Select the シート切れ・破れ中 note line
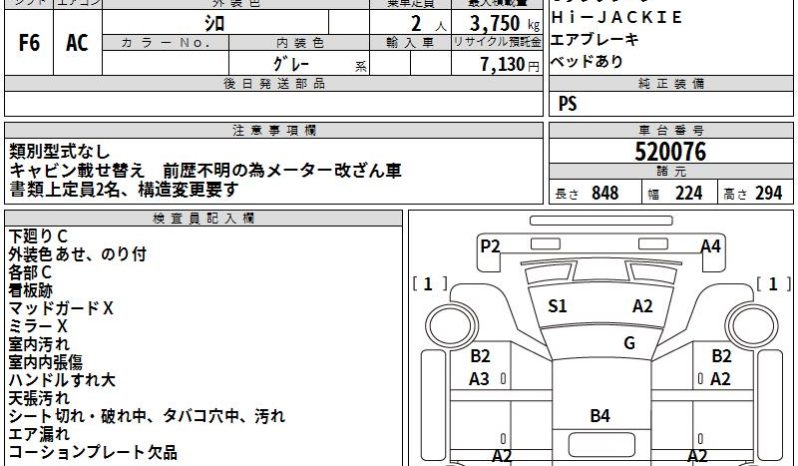The image size is (798, 466). [147, 416]
